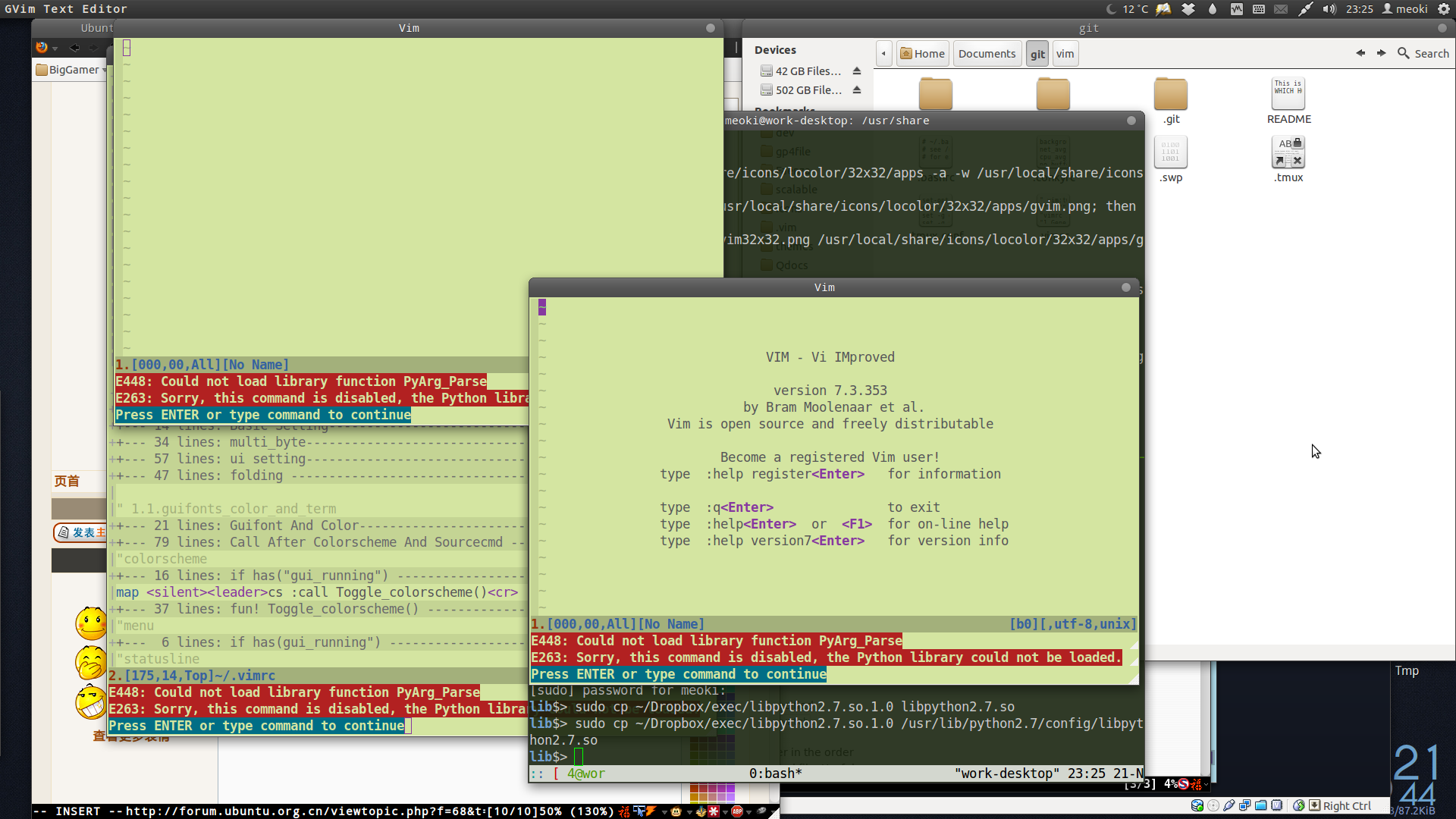Click the ~/.vimrc status line
The image size is (1456, 819).
point(318,675)
